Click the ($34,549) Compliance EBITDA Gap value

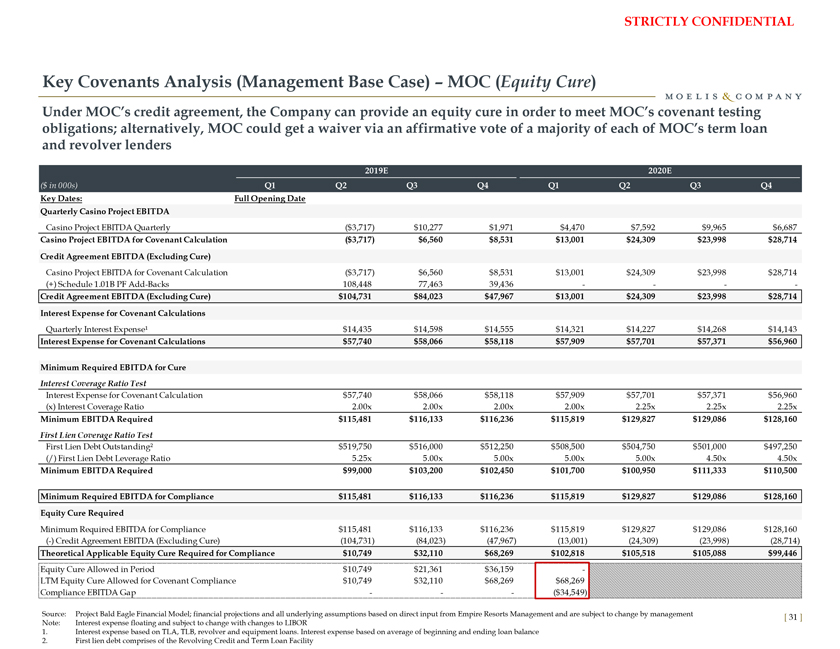565,585
